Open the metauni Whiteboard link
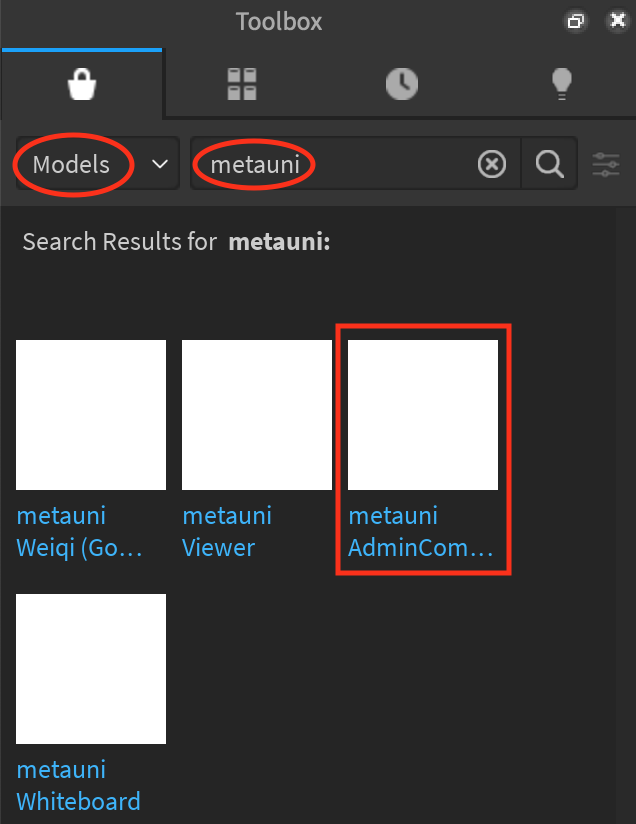 tap(78, 786)
